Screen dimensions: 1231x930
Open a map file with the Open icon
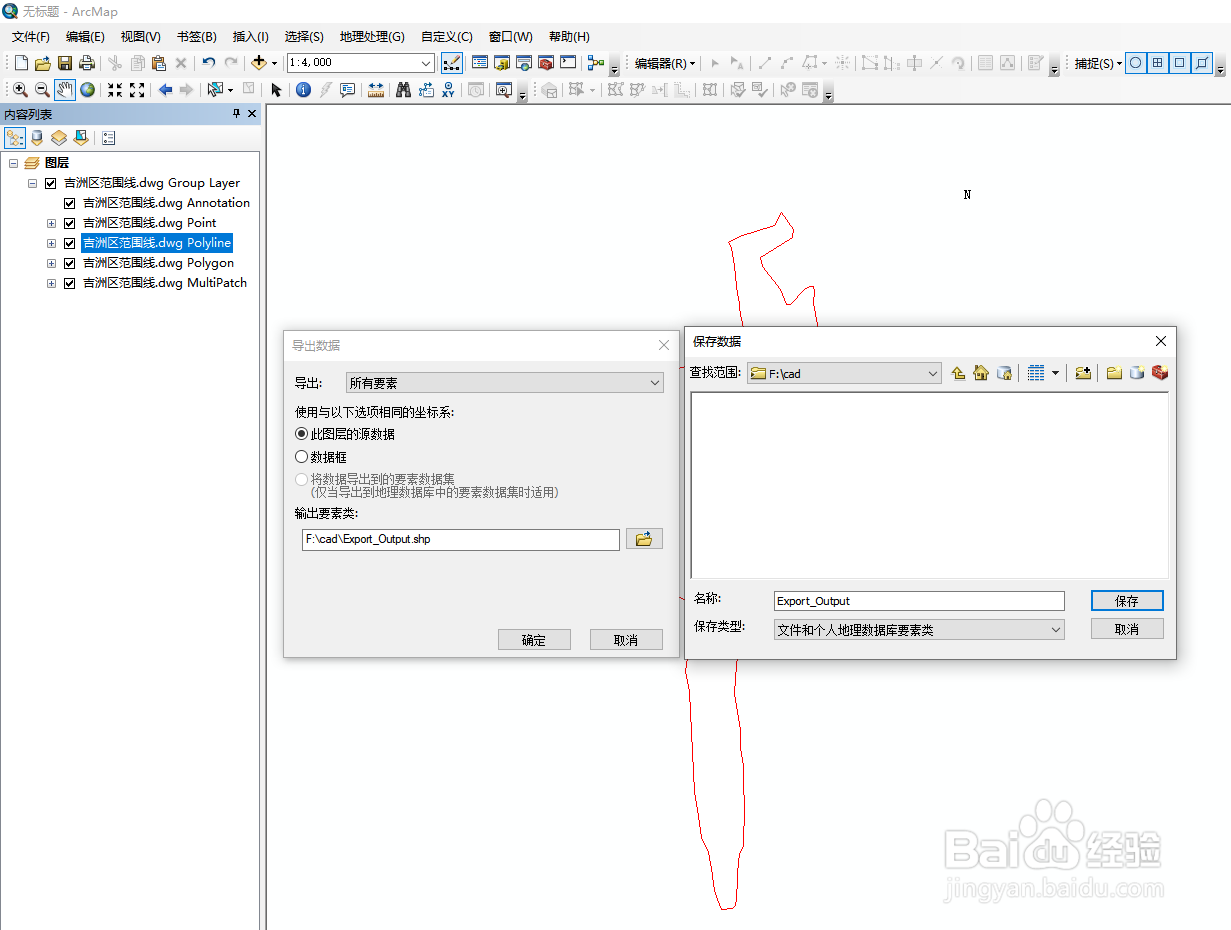(x=42, y=63)
